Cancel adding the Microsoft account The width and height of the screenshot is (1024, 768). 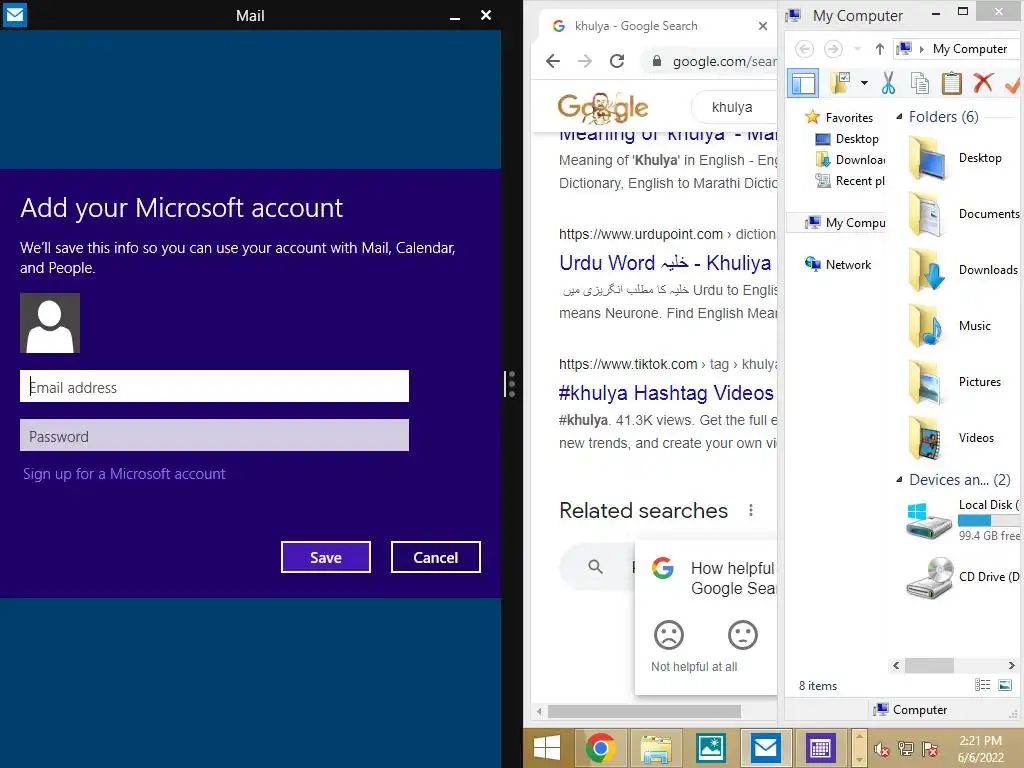436,557
